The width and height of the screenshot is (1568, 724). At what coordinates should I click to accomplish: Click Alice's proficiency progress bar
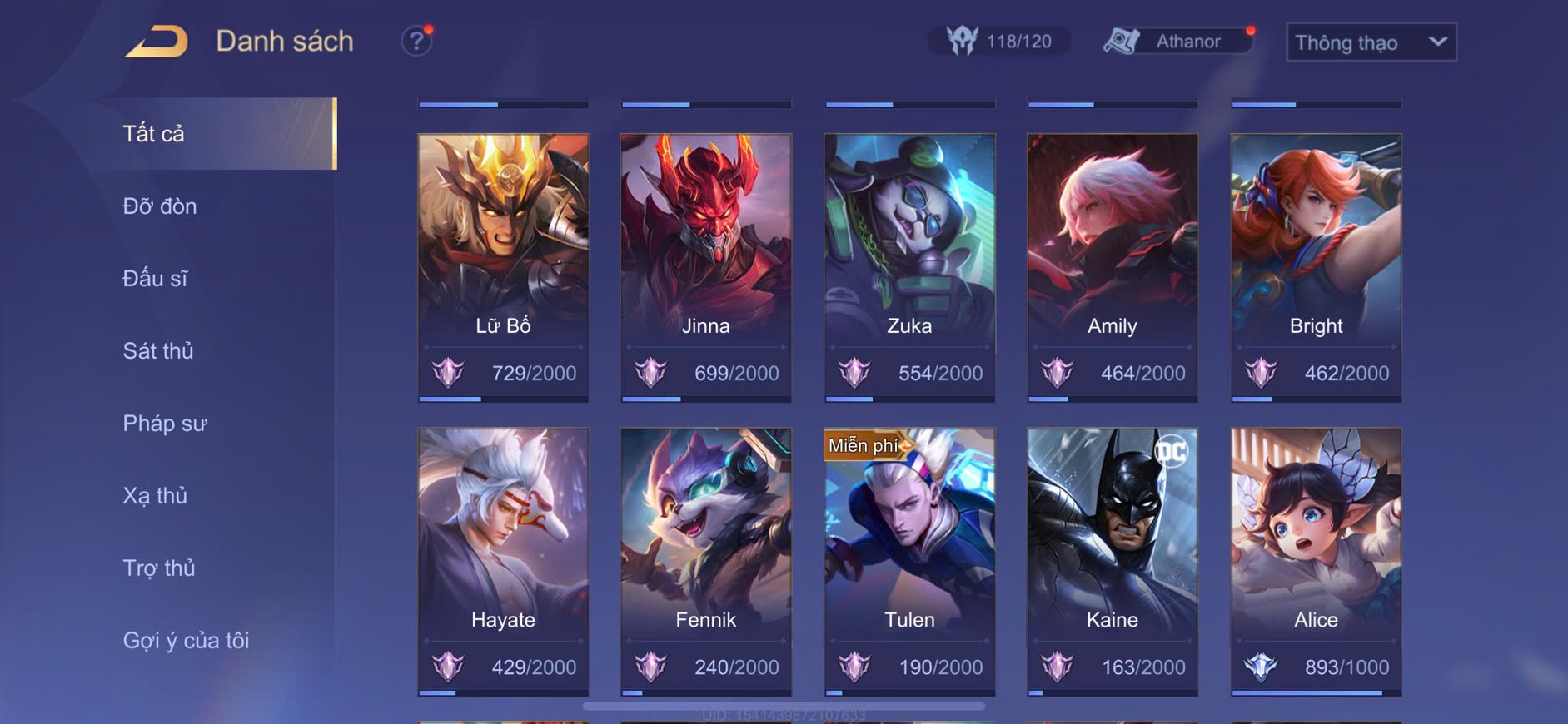tap(1316, 692)
